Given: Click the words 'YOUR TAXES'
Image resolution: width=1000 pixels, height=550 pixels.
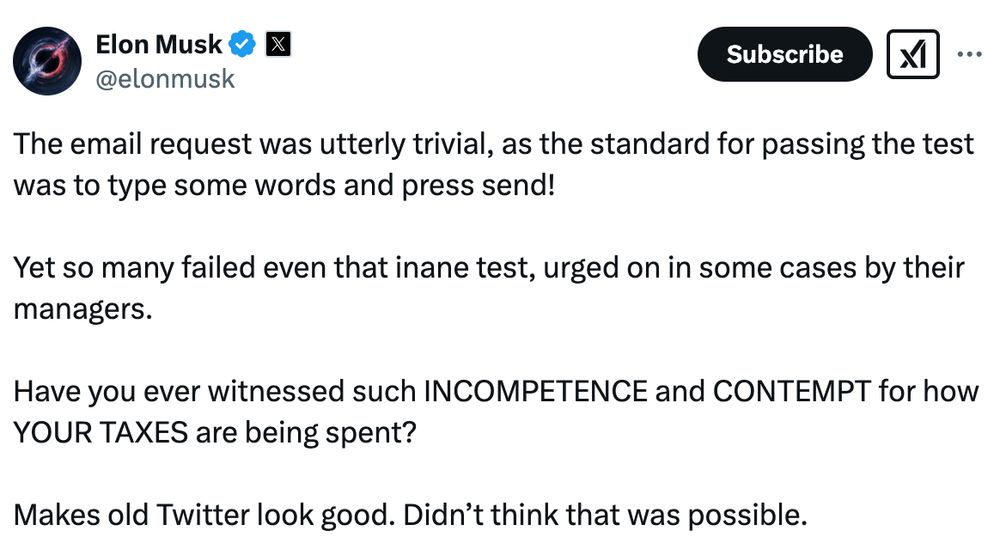Looking at the screenshot, I should 101,433.
